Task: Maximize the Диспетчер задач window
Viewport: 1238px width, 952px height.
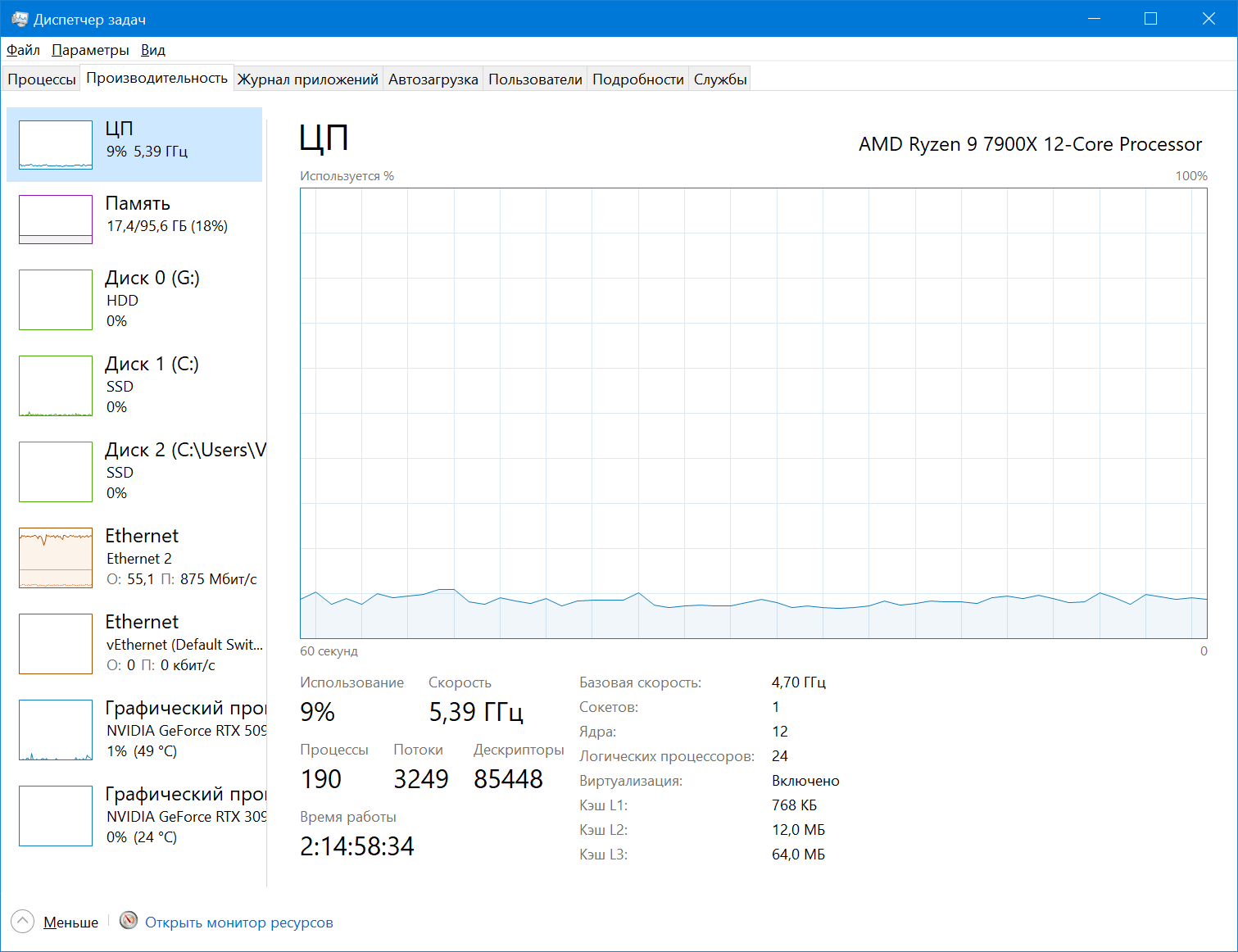Action: click(x=1151, y=19)
